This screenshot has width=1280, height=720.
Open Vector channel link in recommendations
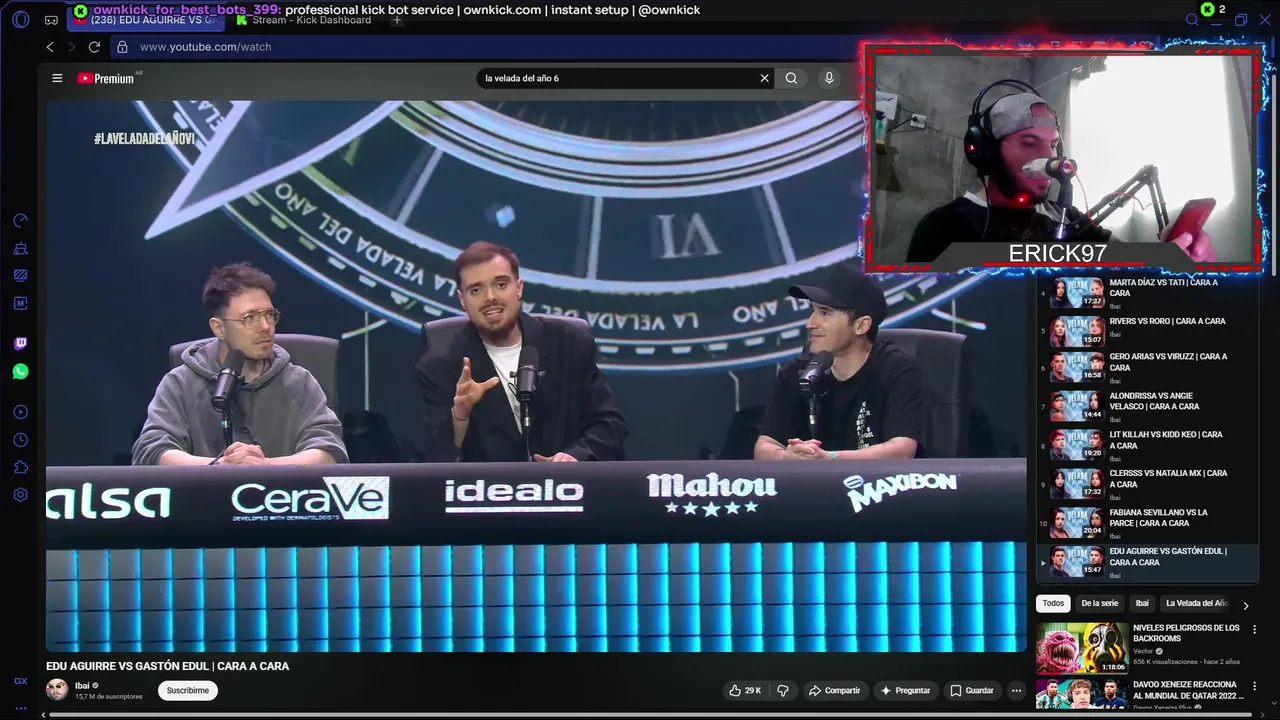[x=1143, y=651]
